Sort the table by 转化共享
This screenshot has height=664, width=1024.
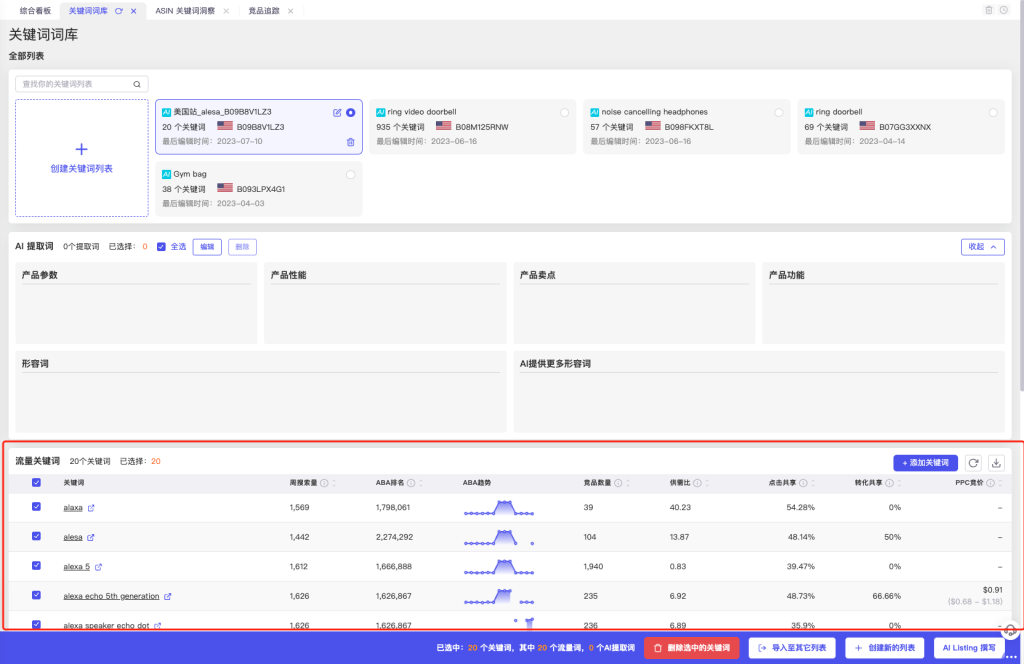(x=899, y=483)
